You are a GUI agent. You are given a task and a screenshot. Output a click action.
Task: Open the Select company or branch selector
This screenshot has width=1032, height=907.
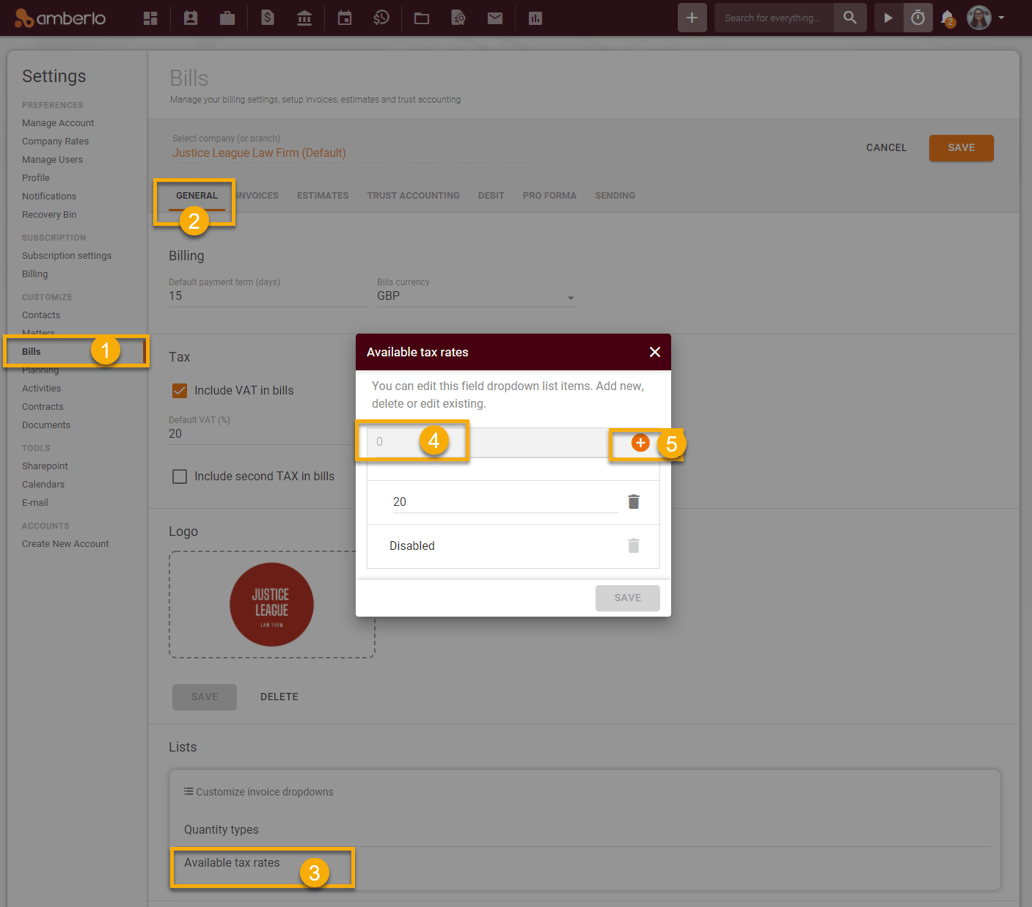pyautogui.click(x=348, y=153)
